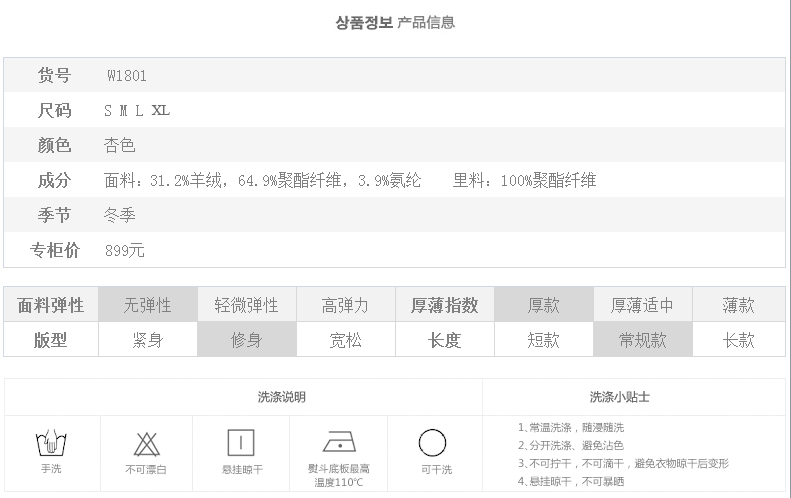Click the 尺码 label
This screenshot has width=791, height=498.
[54, 110]
